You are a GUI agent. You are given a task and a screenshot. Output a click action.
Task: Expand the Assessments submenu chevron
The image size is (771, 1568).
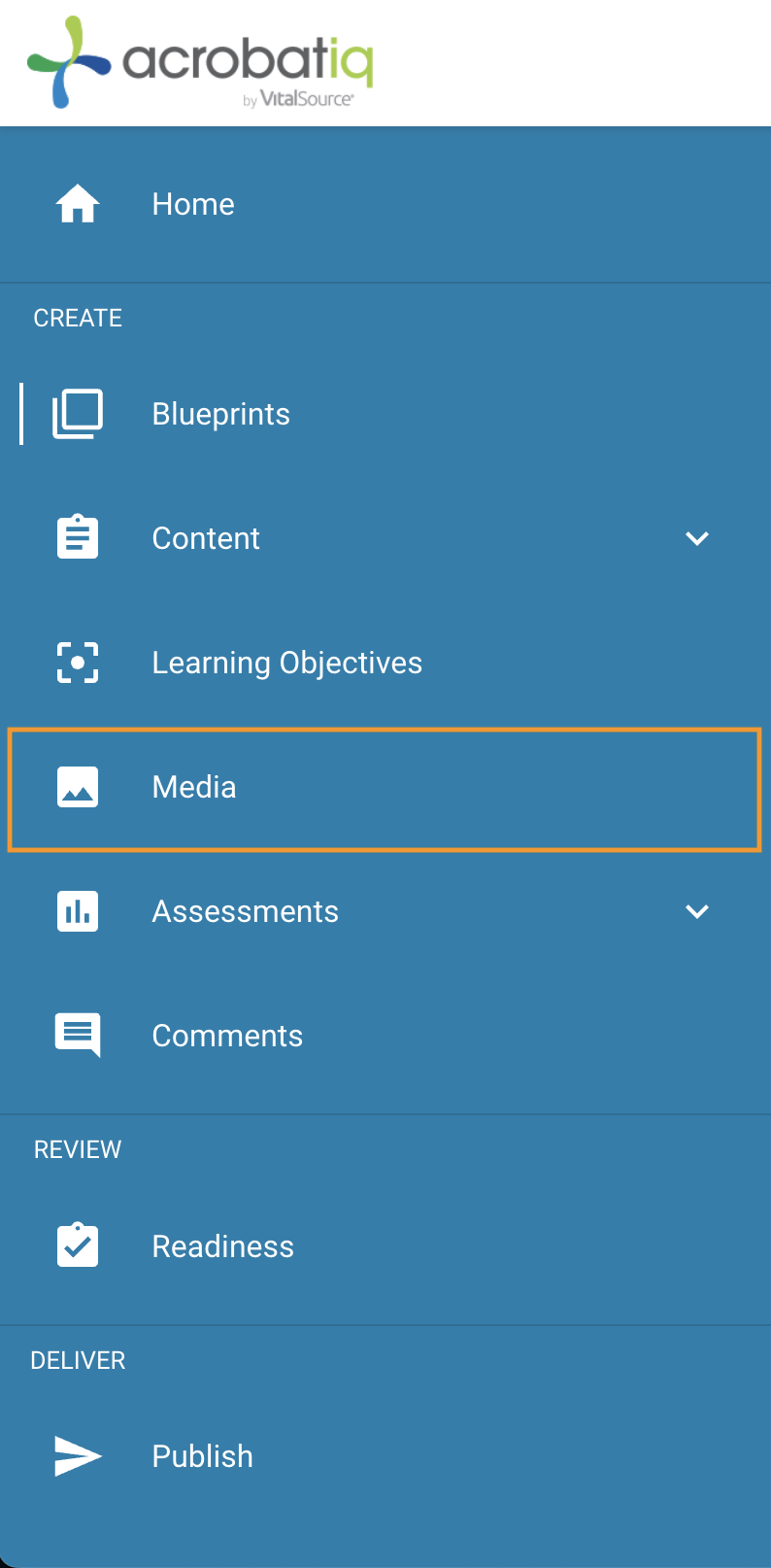[697, 911]
